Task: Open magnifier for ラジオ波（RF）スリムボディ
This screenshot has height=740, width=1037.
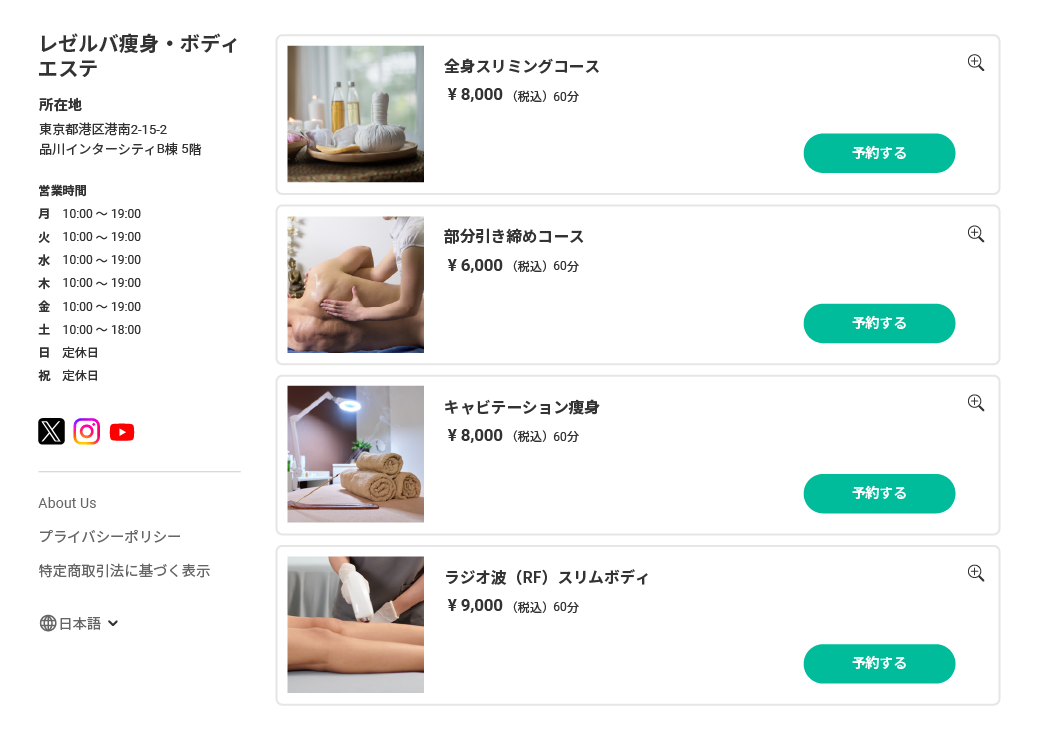Action: click(976, 573)
